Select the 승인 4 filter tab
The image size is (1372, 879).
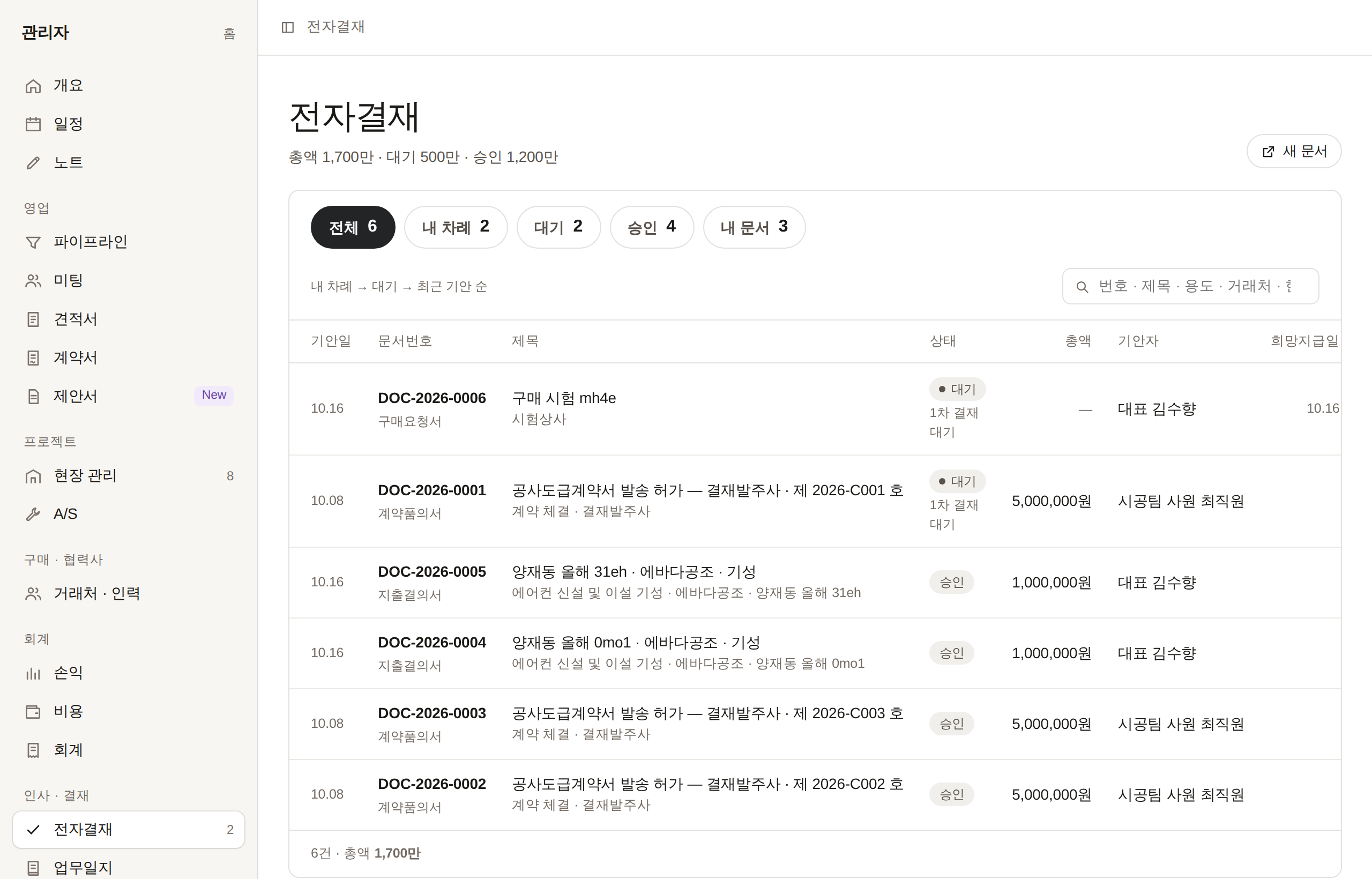[652, 227]
